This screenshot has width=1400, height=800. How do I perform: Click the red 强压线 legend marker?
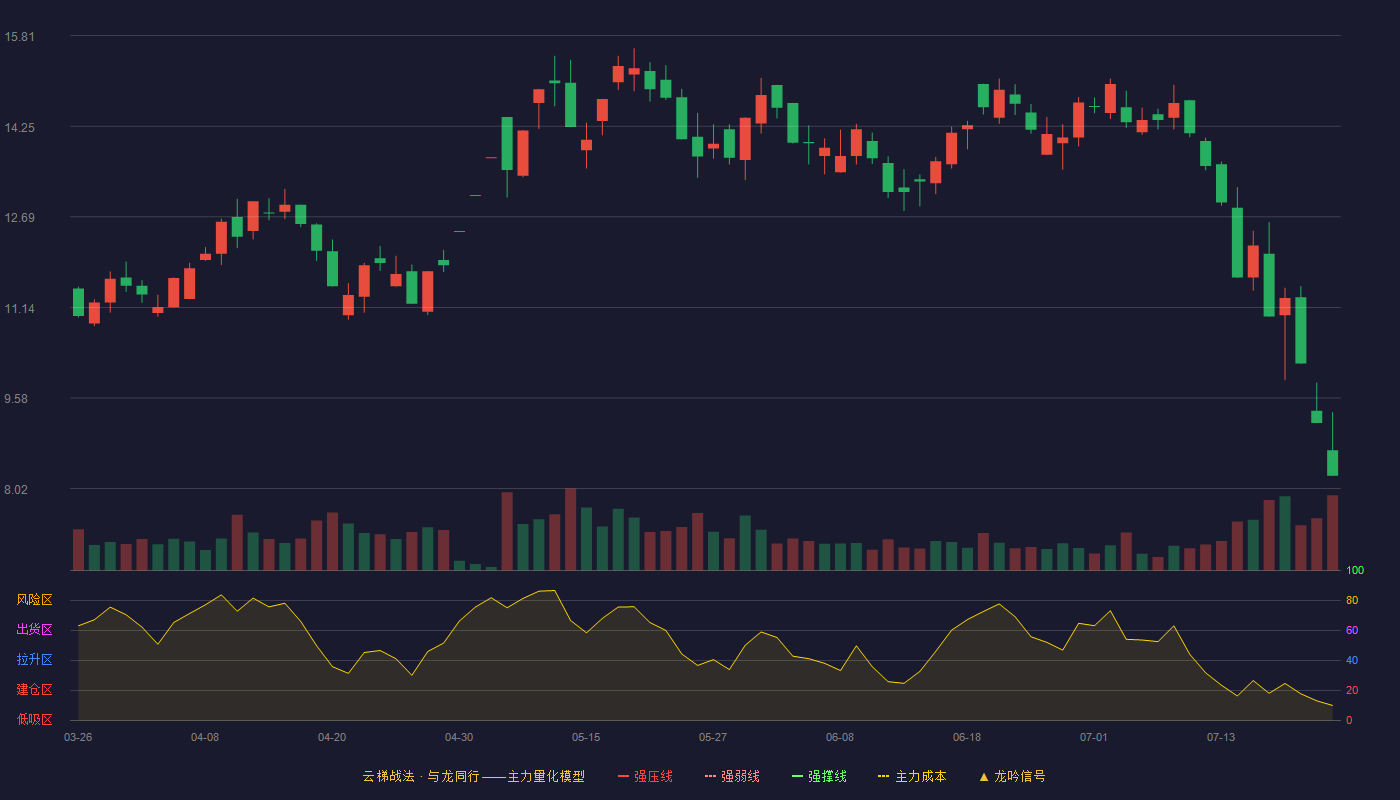623,776
